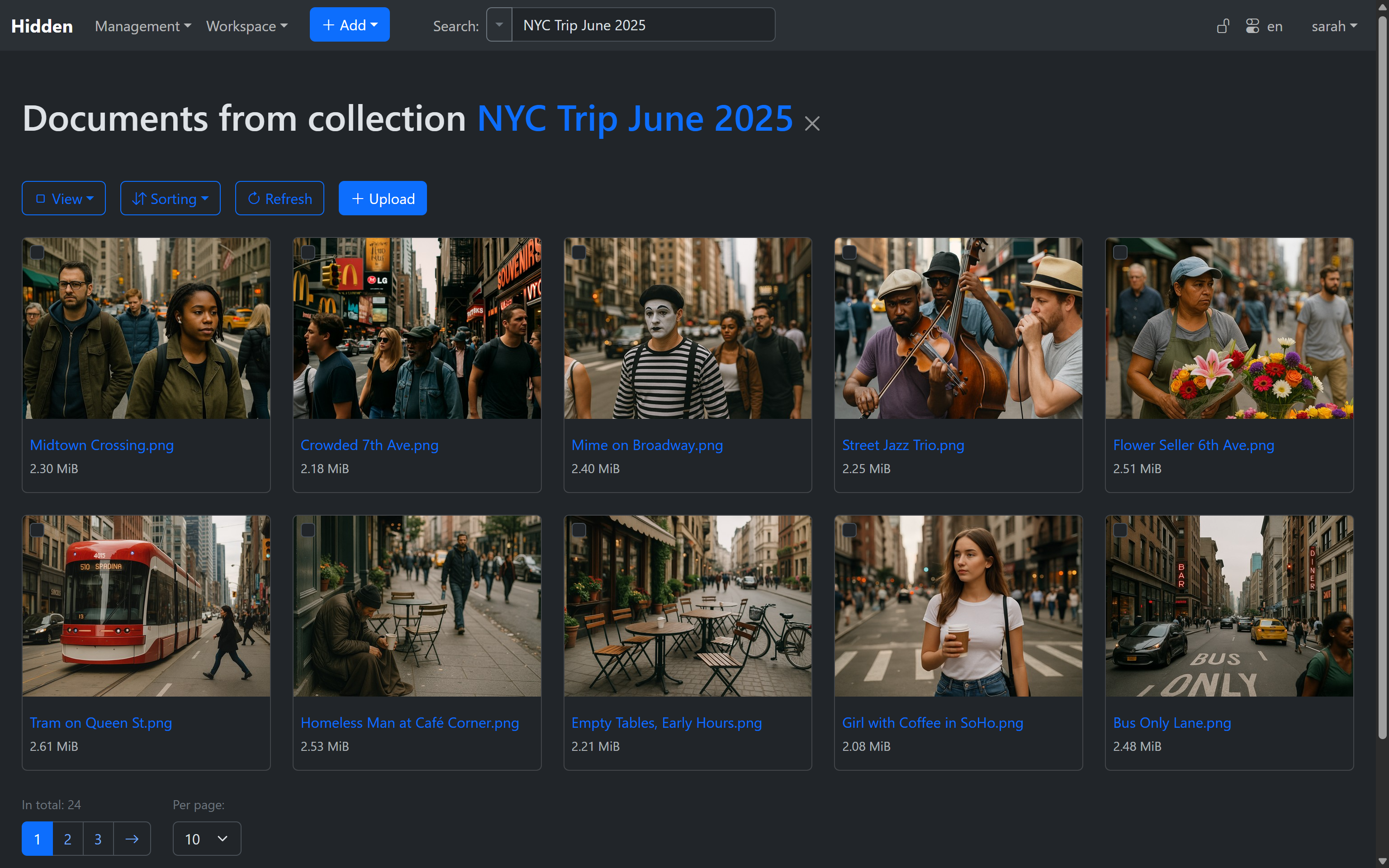
Task: Select the Crowded 7th Ave.png checkbox
Action: 308,252
